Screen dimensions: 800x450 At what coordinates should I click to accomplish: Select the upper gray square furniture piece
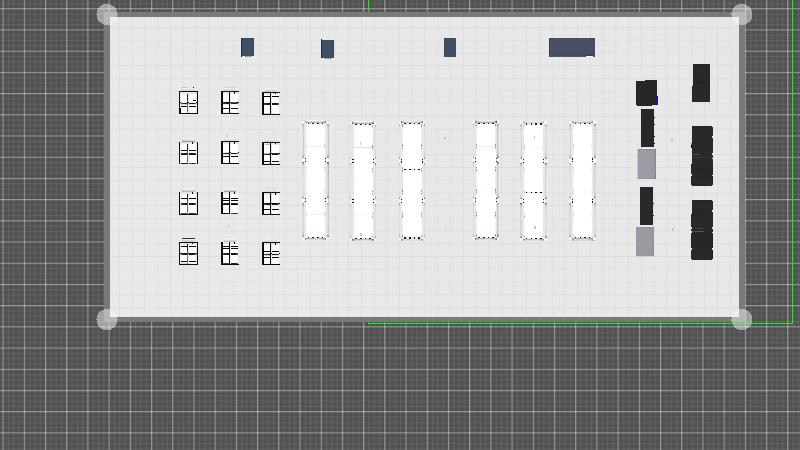pos(646,163)
